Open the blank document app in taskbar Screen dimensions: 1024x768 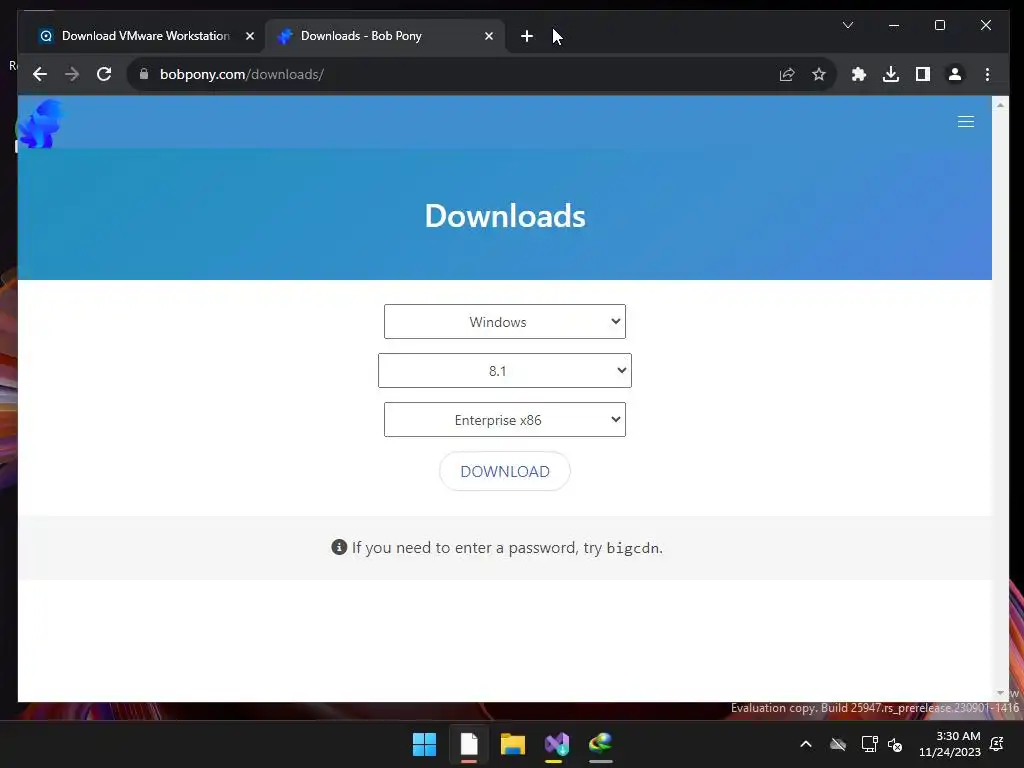[x=469, y=744]
